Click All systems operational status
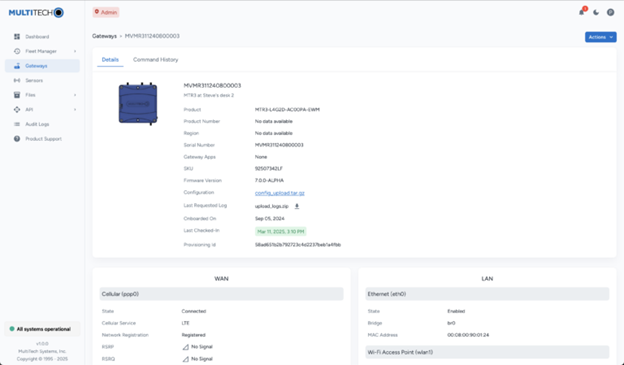Viewport: 624px width, 365px height. click(43, 329)
